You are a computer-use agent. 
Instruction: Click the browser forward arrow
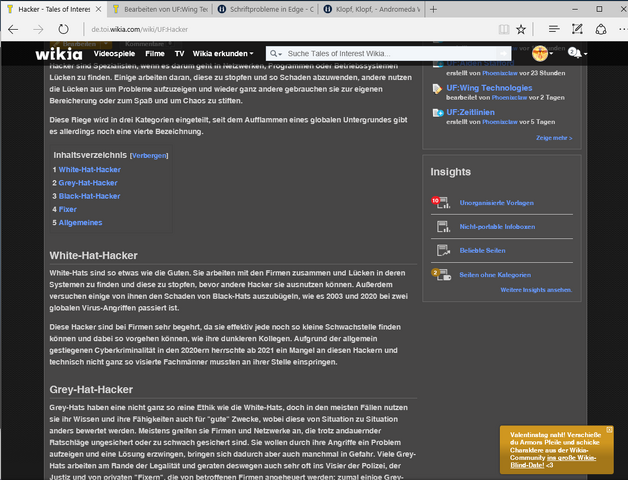pyautogui.click(x=38, y=29)
